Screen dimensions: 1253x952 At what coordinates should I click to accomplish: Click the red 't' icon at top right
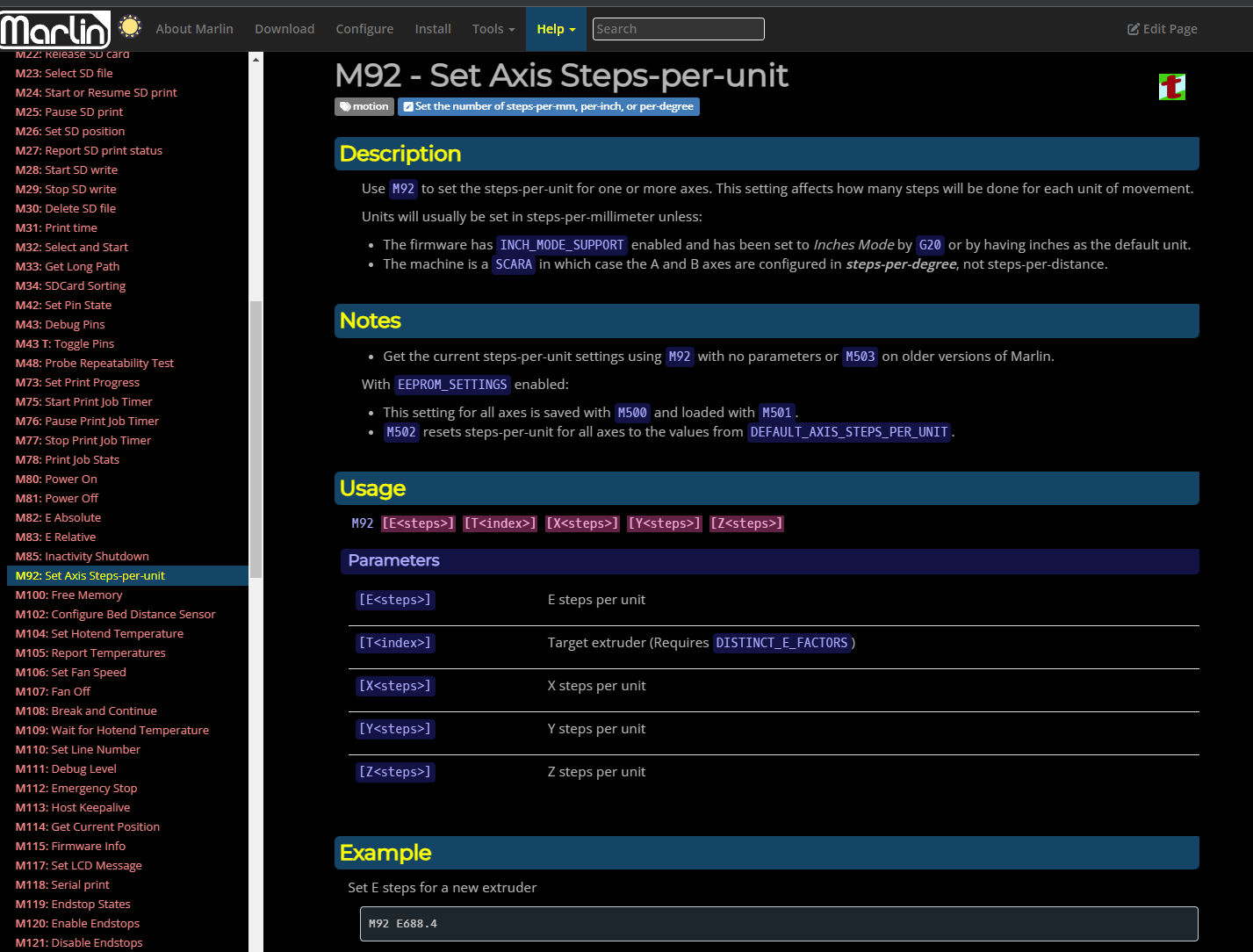tap(1171, 87)
